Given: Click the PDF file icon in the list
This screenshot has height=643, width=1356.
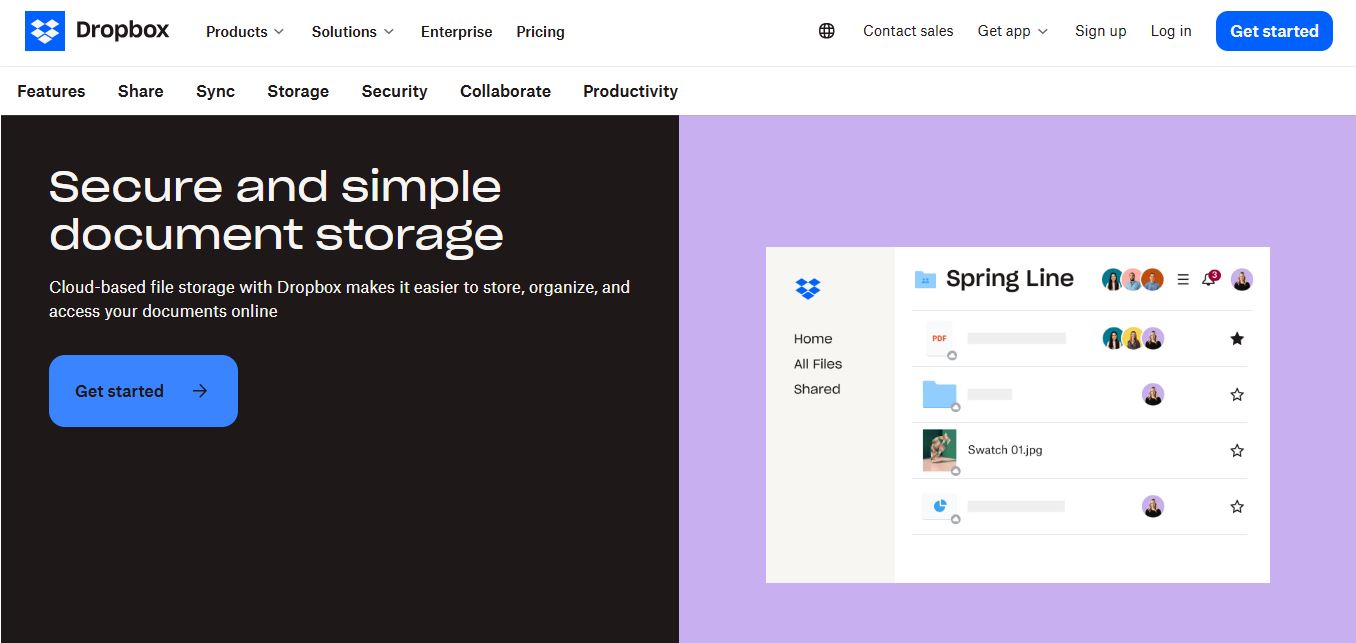Looking at the screenshot, I should point(940,339).
